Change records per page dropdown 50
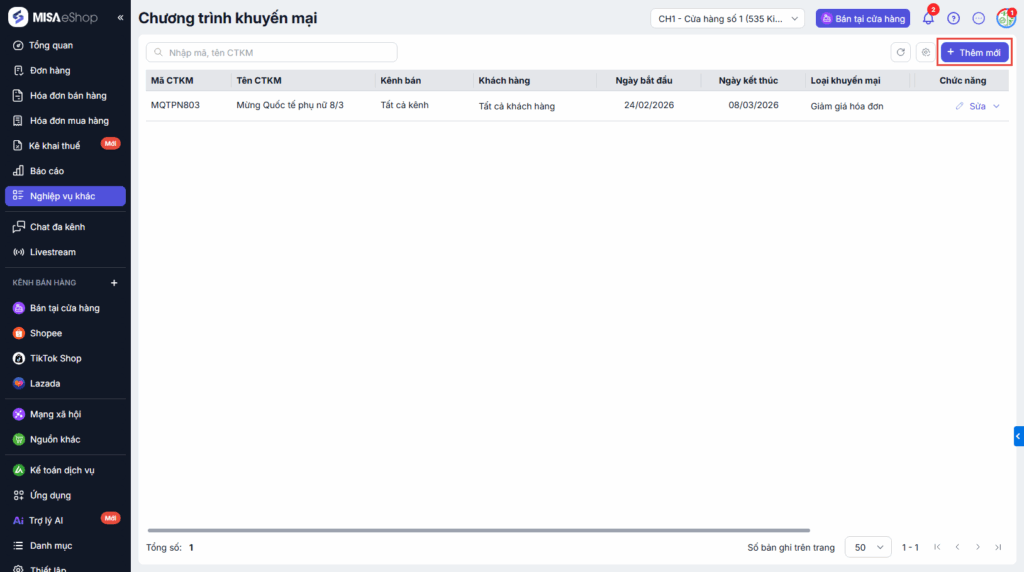This screenshot has width=1024, height=572. 868,547
